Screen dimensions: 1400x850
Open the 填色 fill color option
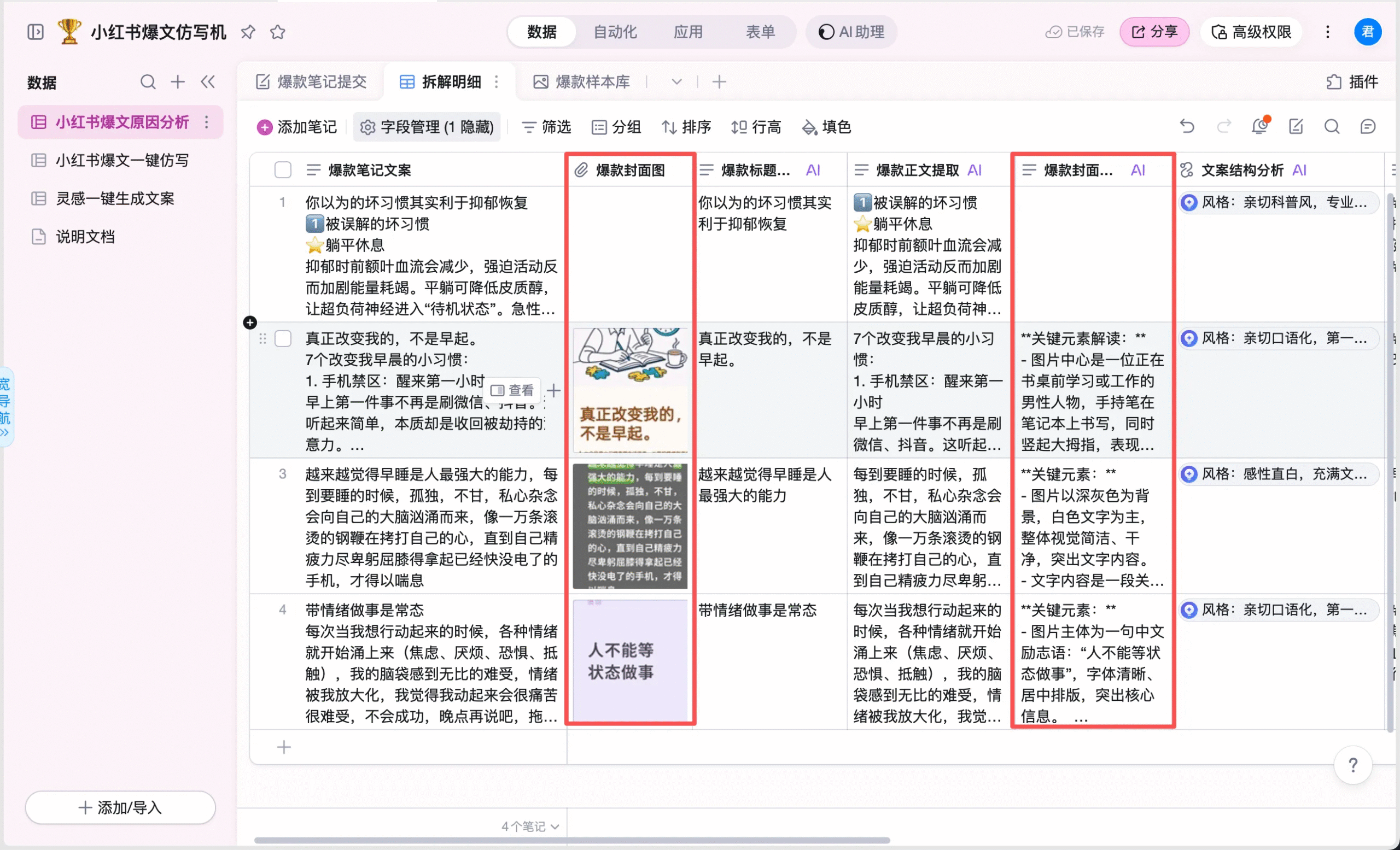tap(826, 127)
